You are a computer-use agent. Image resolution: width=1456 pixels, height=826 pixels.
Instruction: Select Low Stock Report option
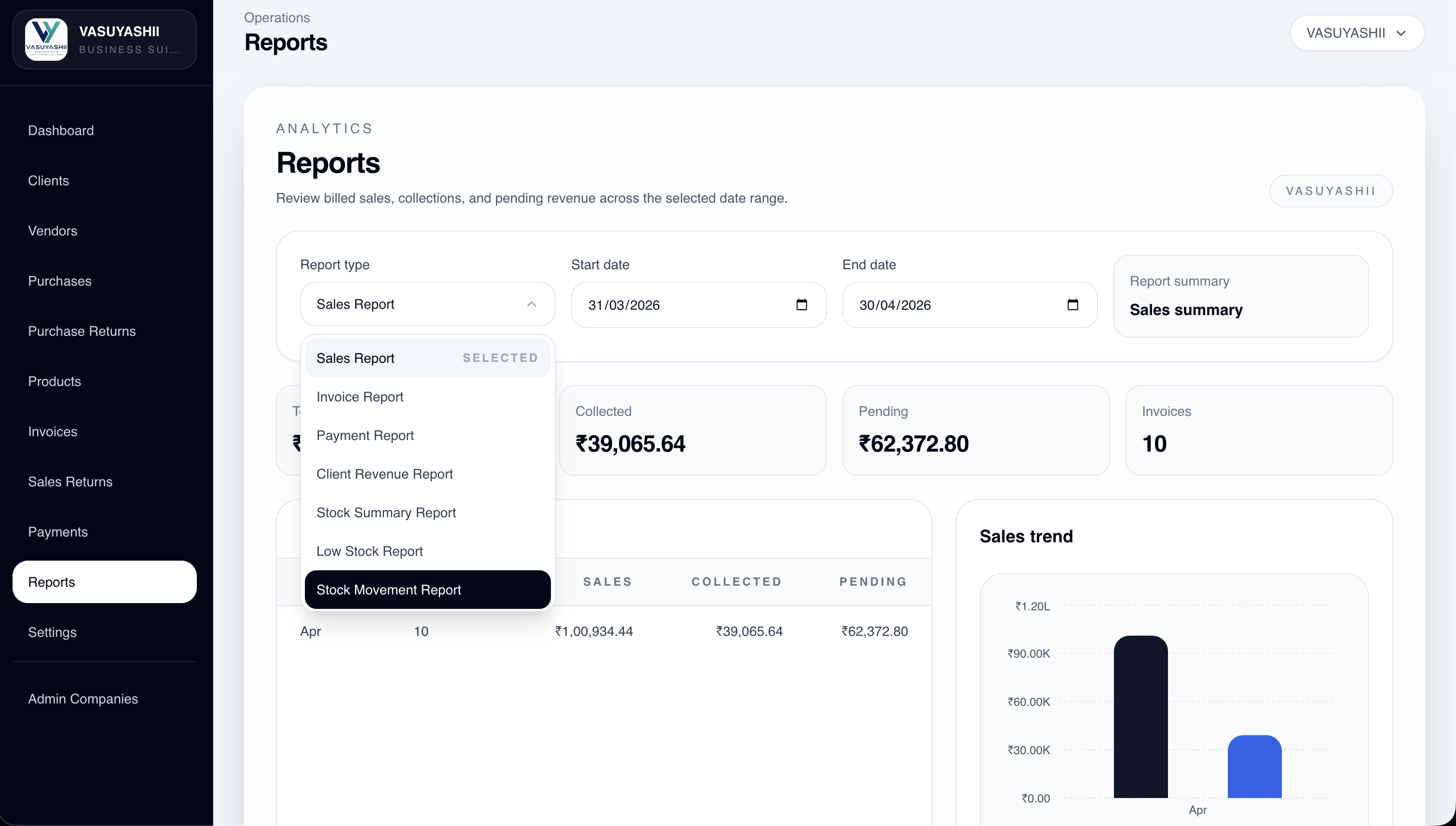point(427,551)
